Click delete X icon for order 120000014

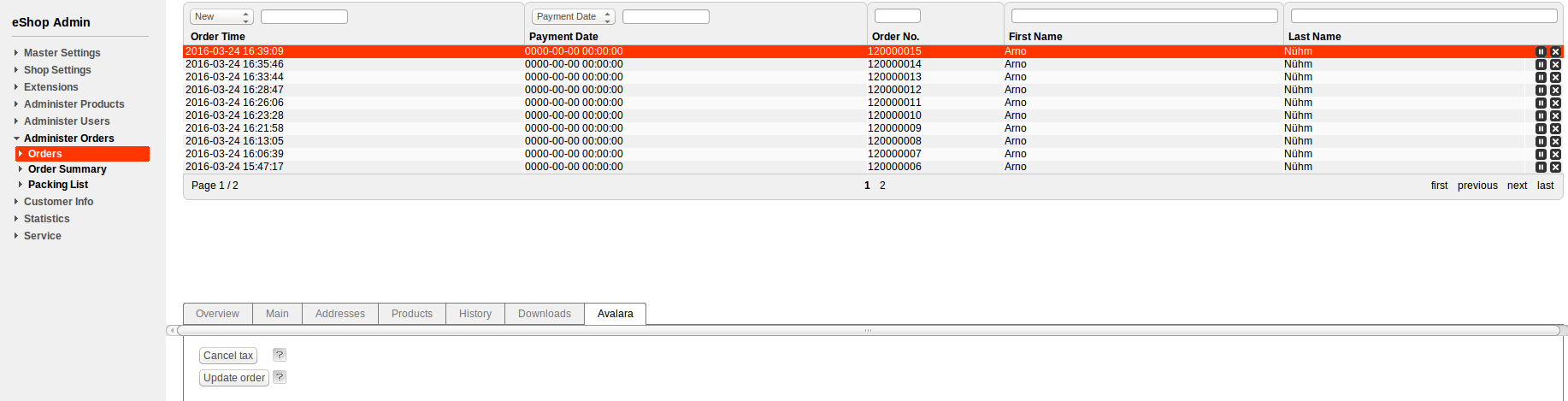(x=1555, y=64)
